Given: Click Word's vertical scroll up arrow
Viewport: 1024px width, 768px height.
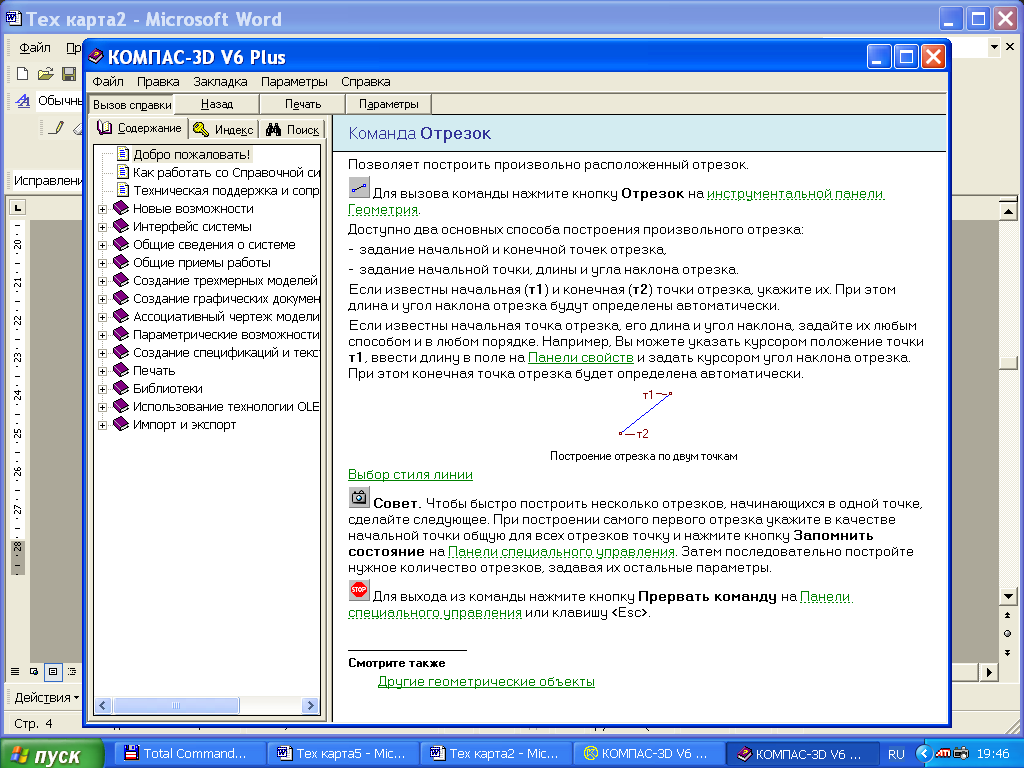Looking at the screenshot, I should [x=1008, y=211].
